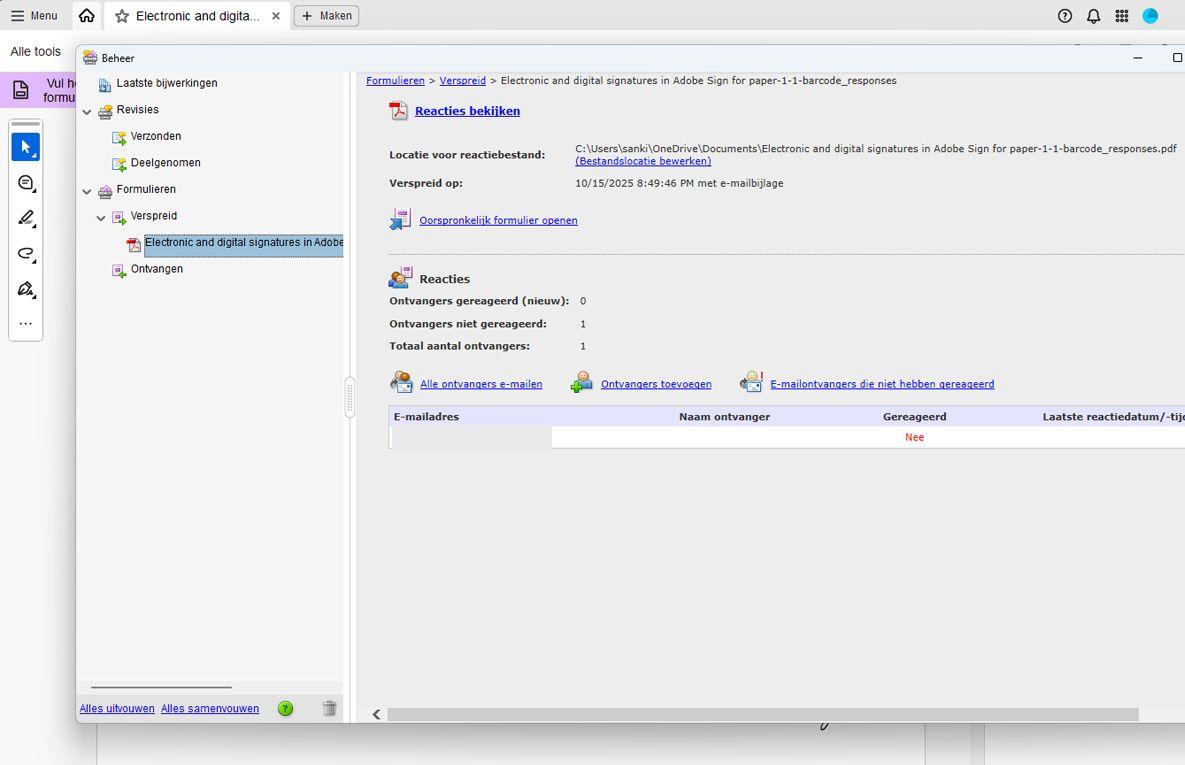Star the Electronic and digital tab document
1185x765 pixels.
click(122, 16)
